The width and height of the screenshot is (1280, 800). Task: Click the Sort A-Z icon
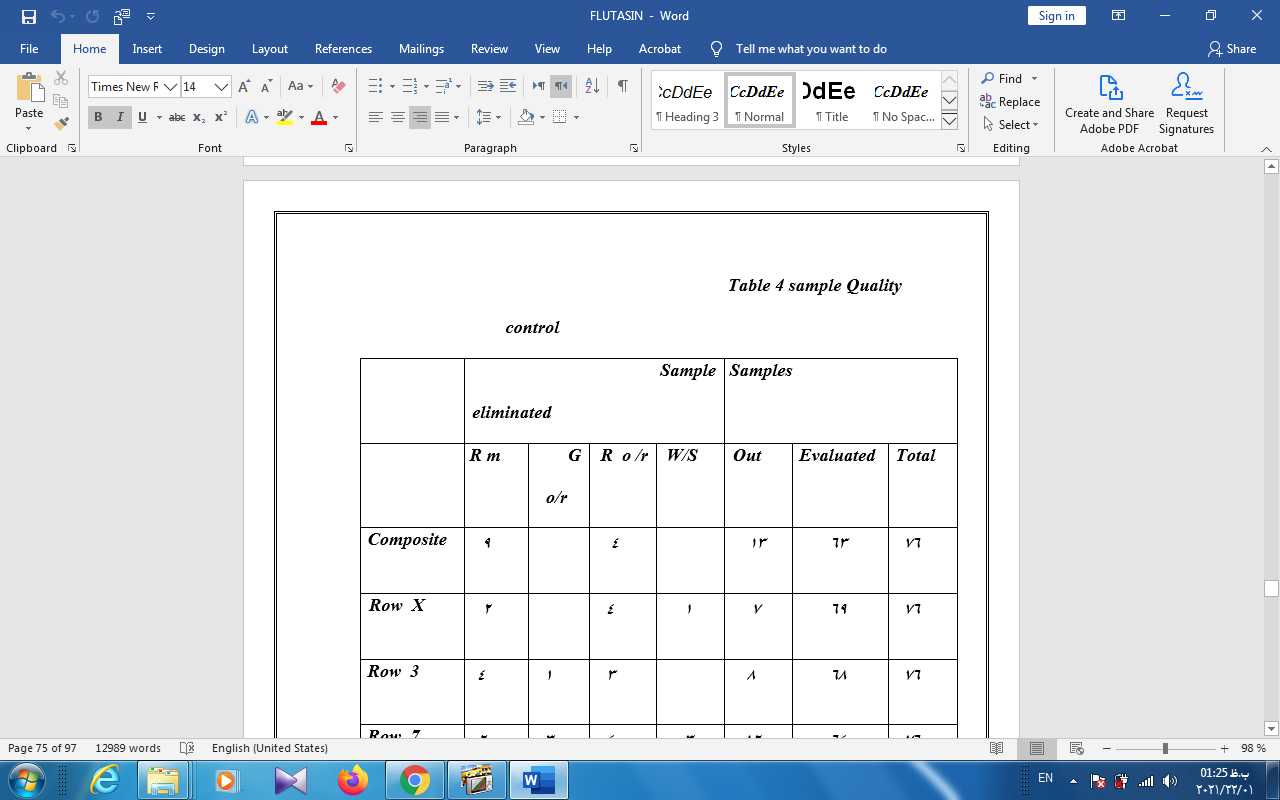tap(591, 87)
